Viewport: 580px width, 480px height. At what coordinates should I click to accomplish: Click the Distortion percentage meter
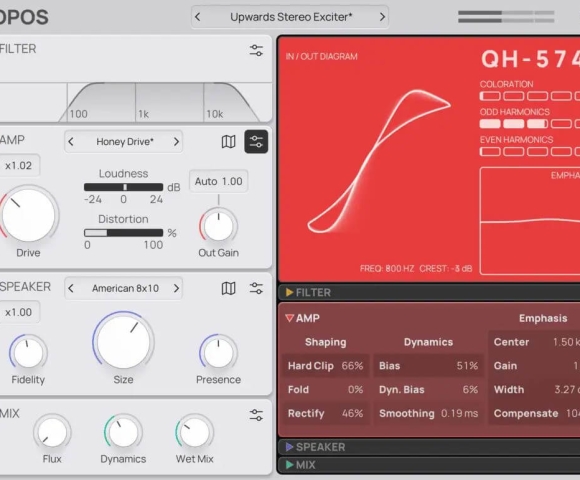(x=123, y=233)
